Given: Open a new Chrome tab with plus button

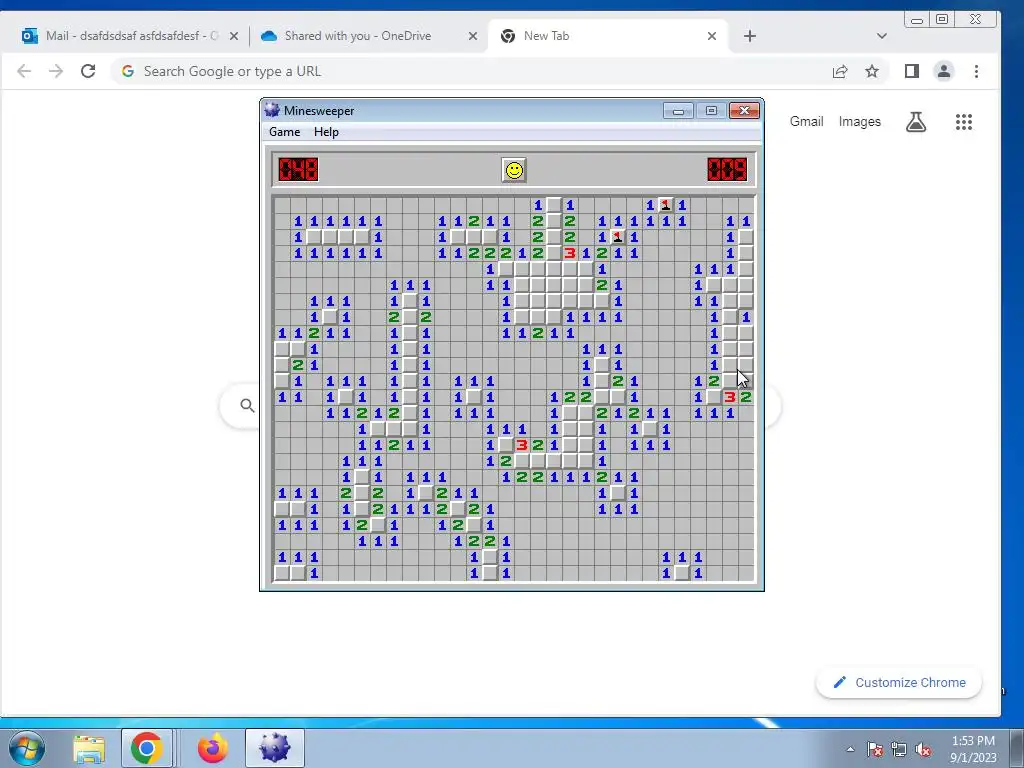Looking at the screenshot, I should (750, 36).
